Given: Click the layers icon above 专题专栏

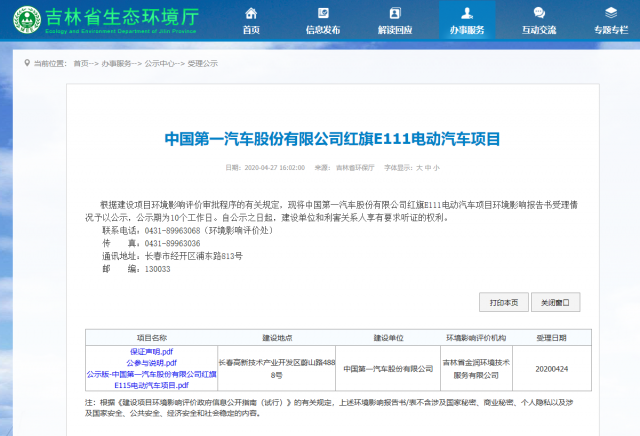Looking at the screenshot, I should (x=611, y=13).
